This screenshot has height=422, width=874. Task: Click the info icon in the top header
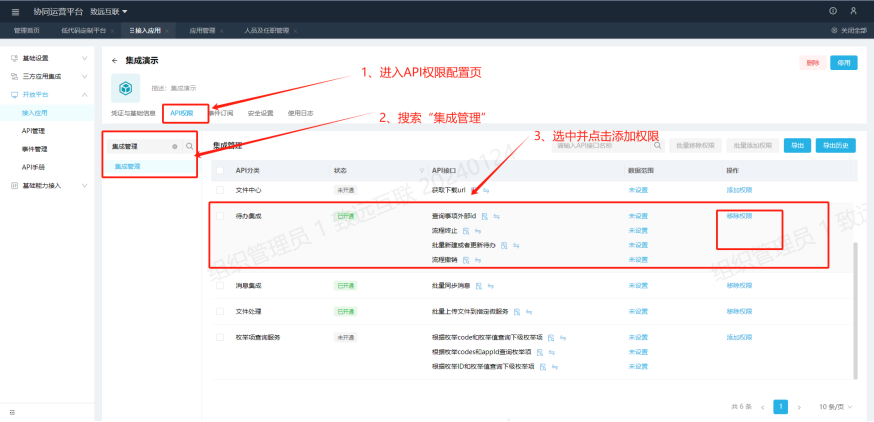[x=833, y=11]
